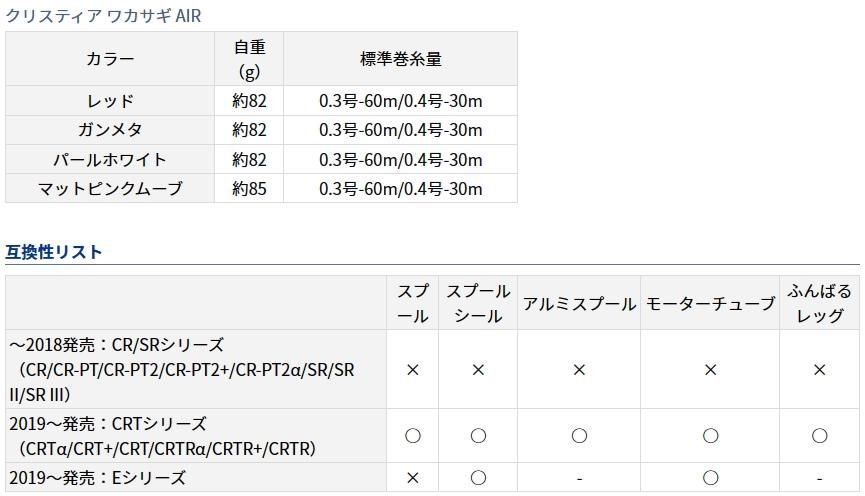The image size is (865, 496).
Task: Click the 自重 (g) column header
Action: [249, 59]
